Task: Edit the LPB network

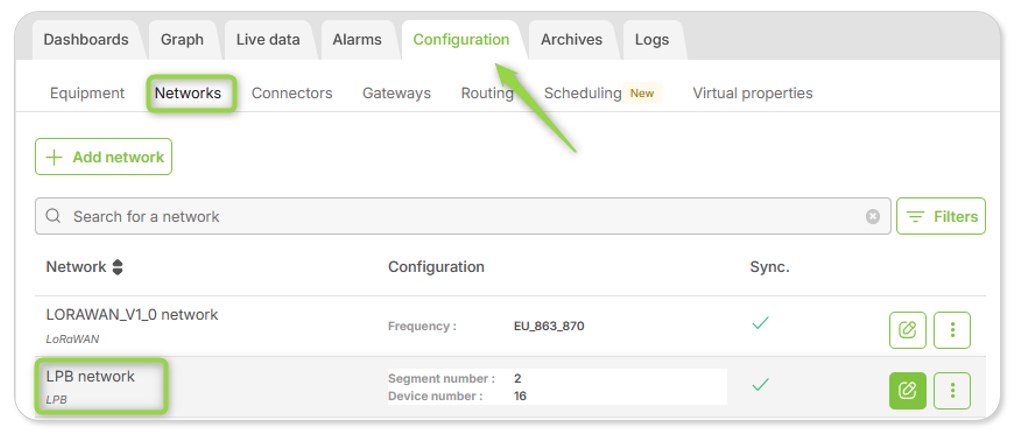Action: 907,390
